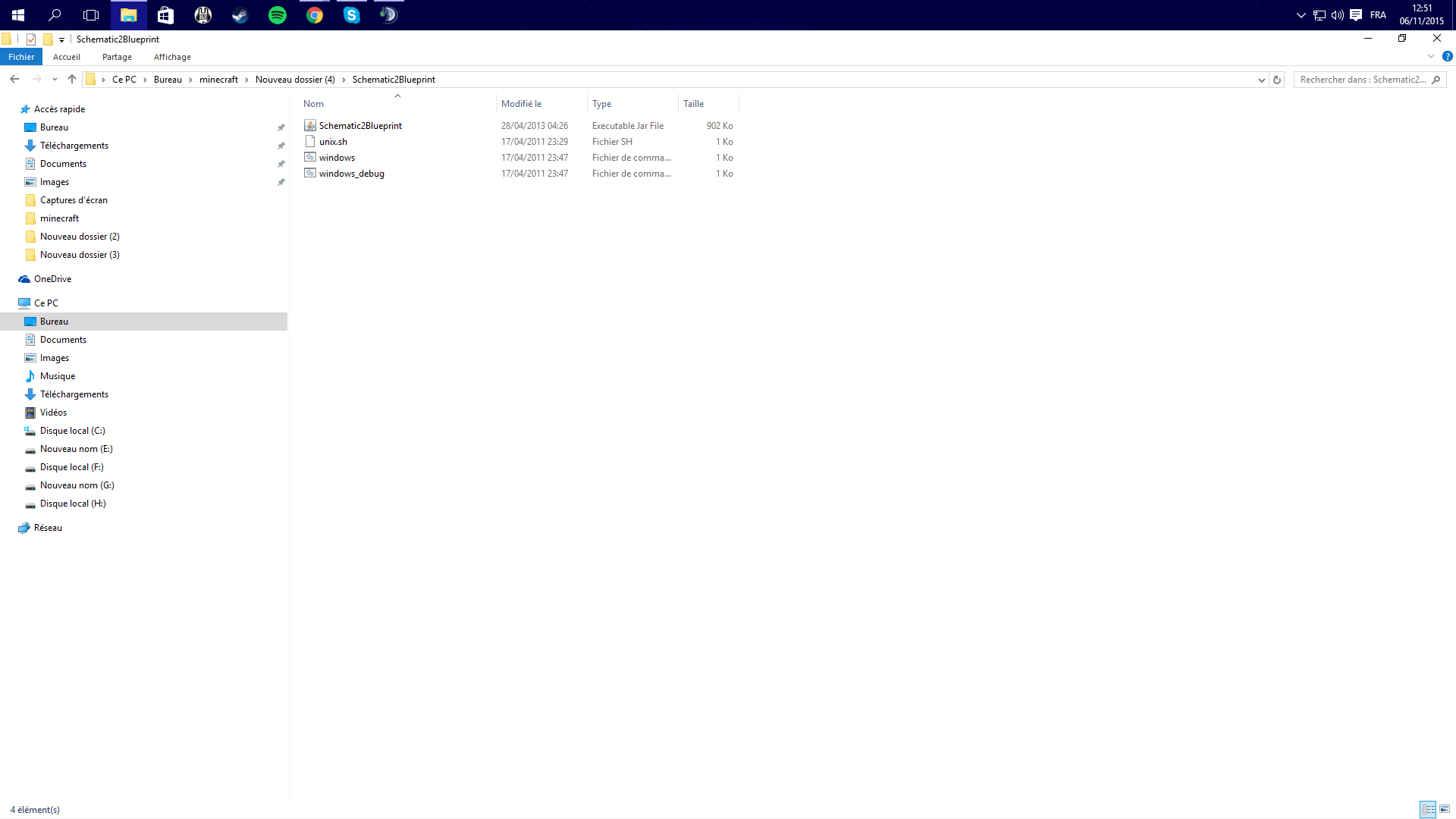Open Captures d'écran folder in sidebar
1456x819 pixels.
coord(74,200)
